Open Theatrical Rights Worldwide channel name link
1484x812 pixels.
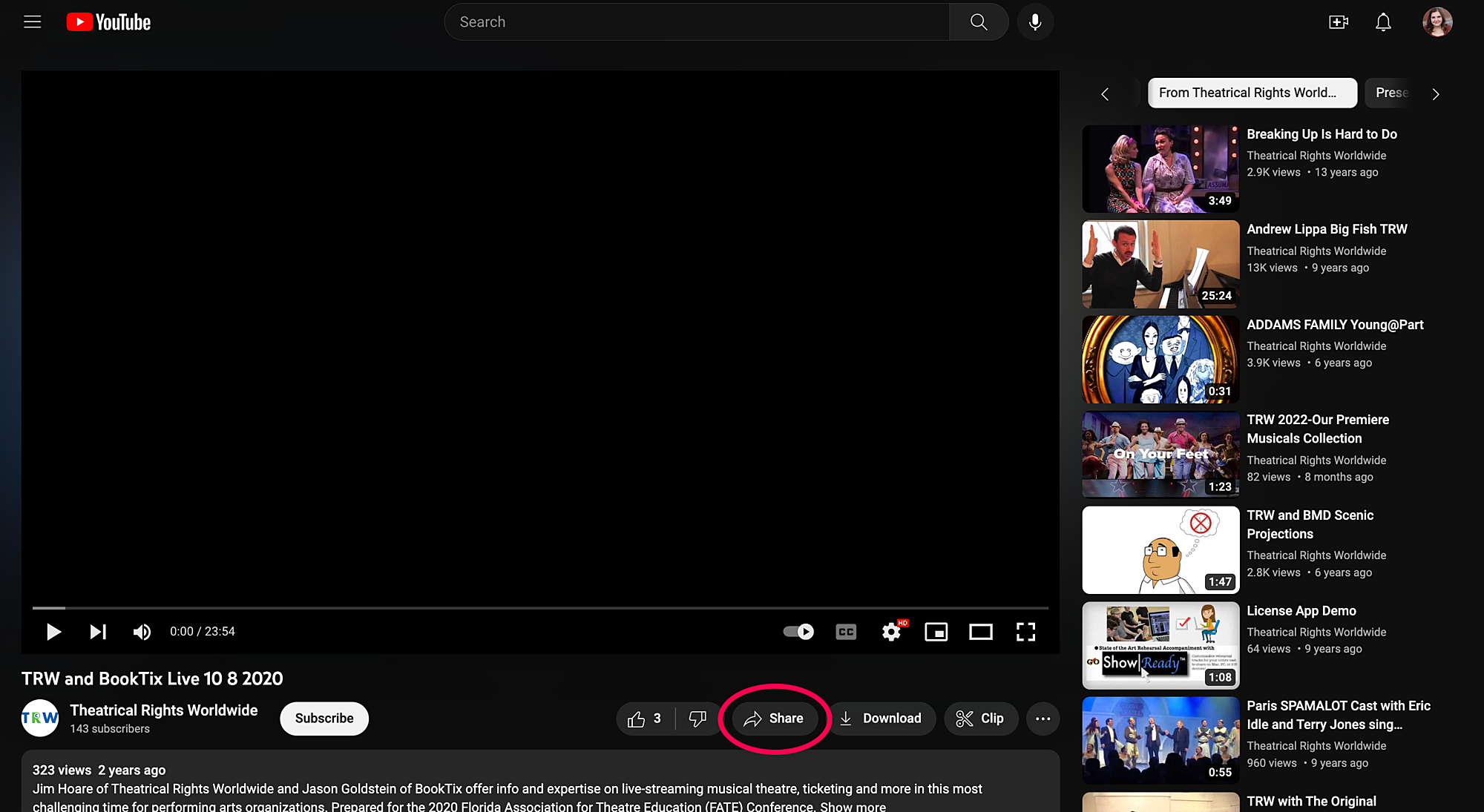164,710
